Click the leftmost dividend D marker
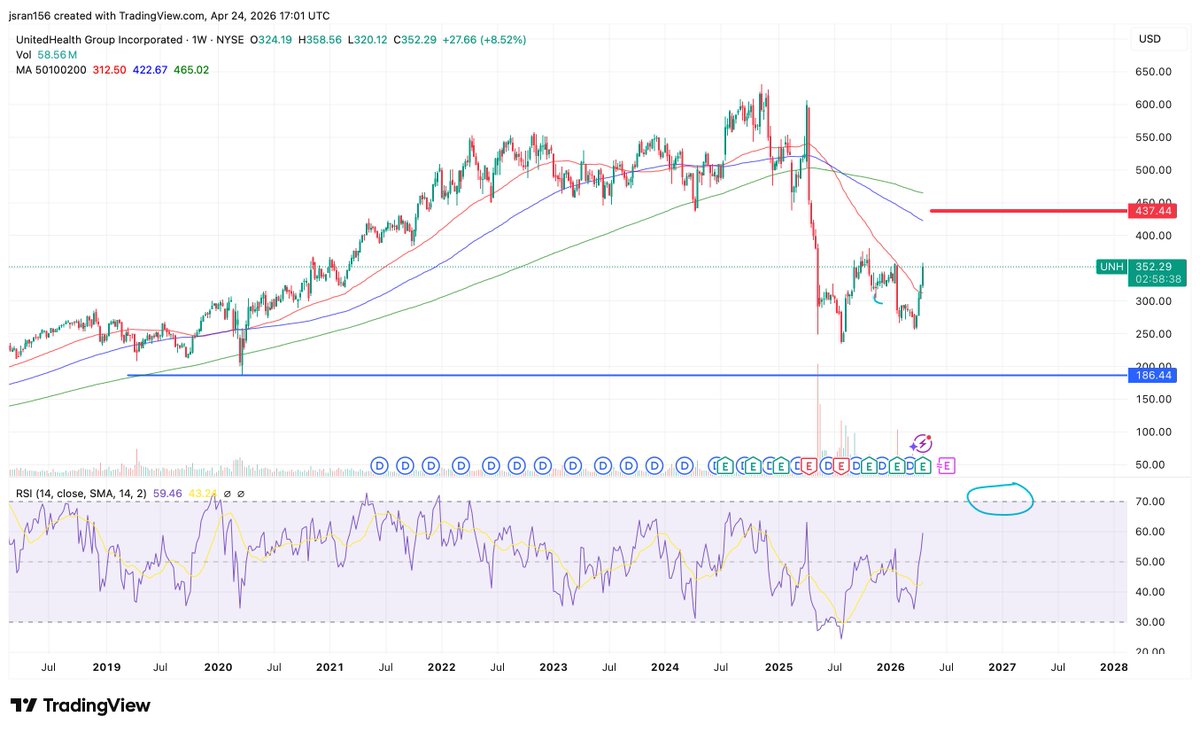 coord(379,465)
